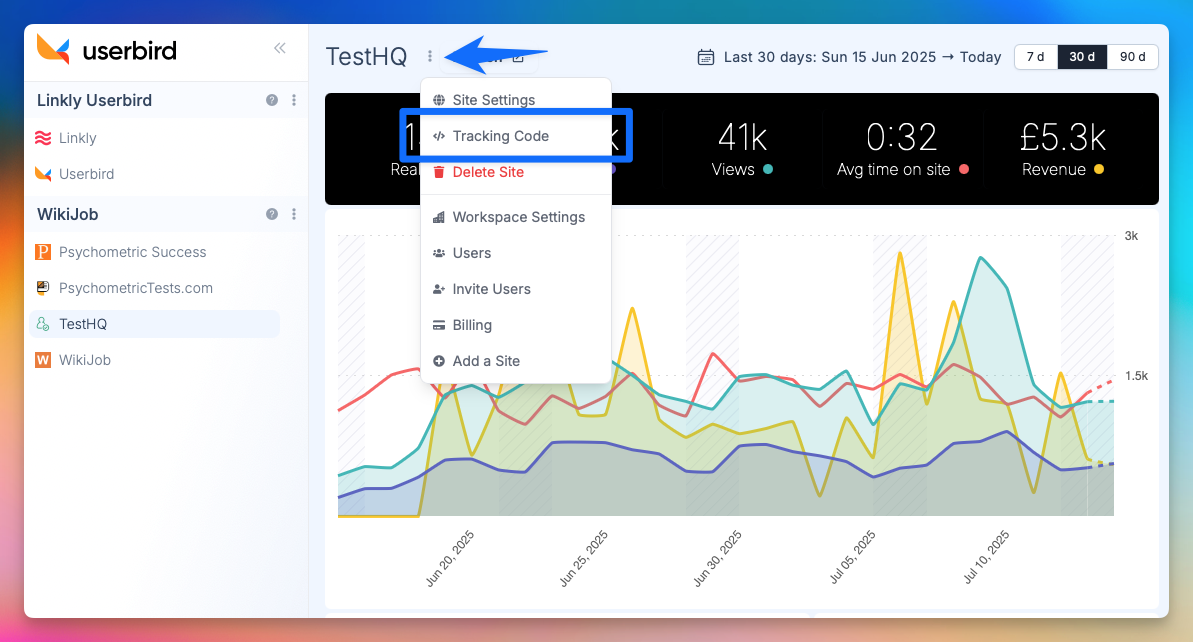The image size is (1193, 642).
Task: Choose Delete Site from the menu
Action: 516,172
